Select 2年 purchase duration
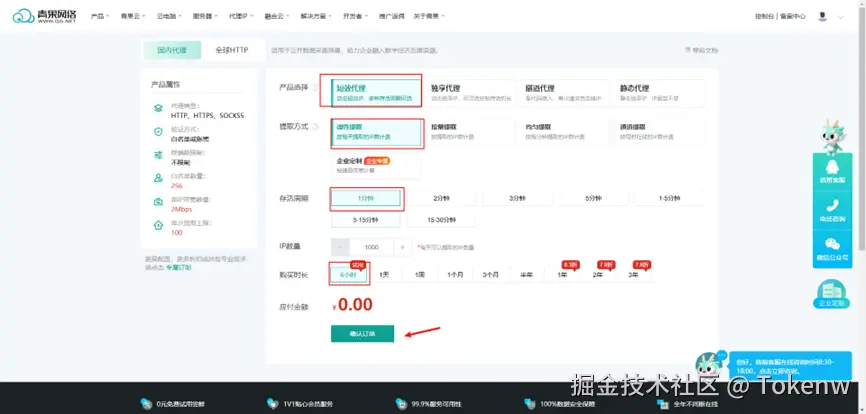 598,274
